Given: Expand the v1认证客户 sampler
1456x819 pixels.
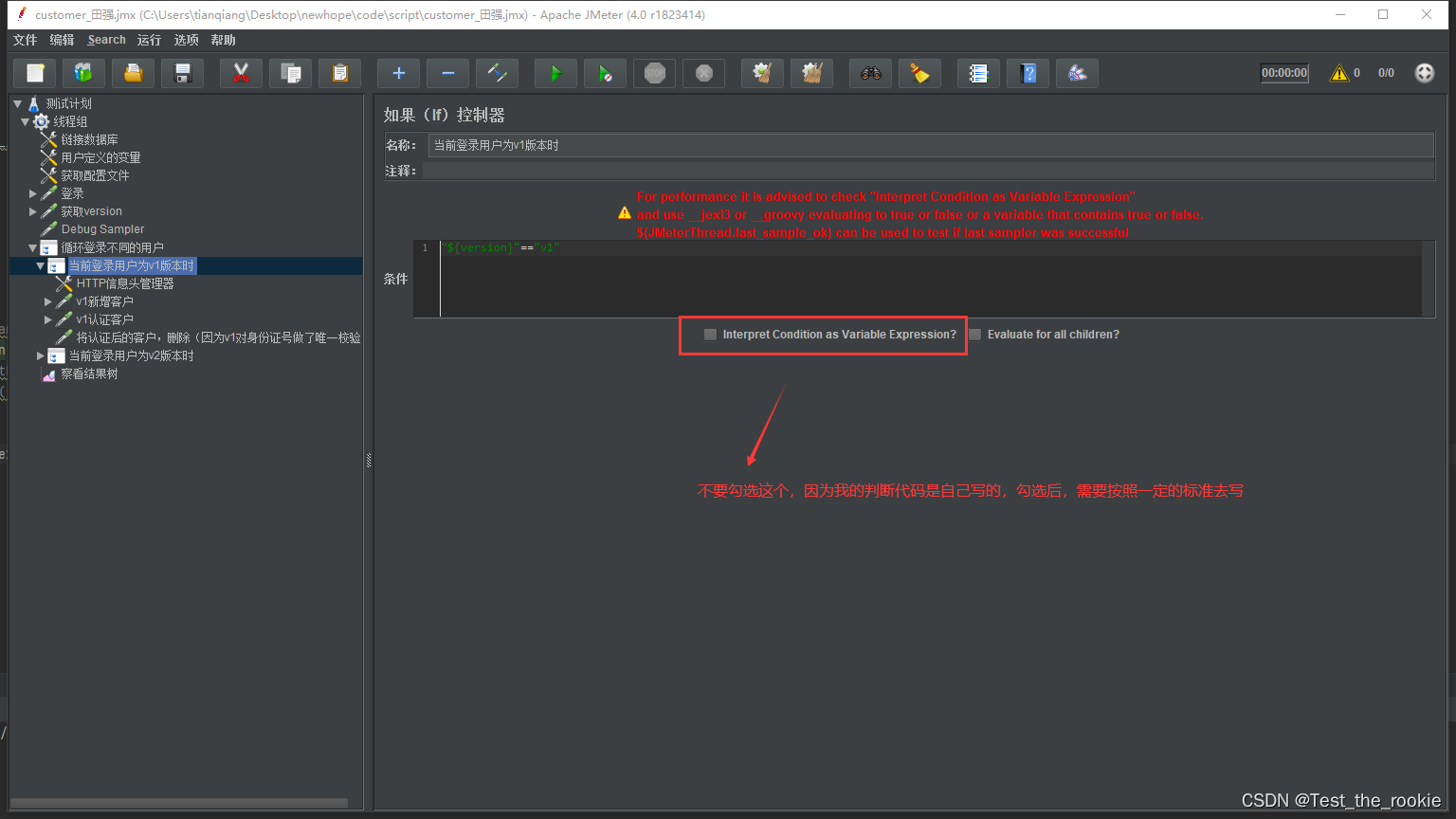Looking at the screenshot, I should (47, 319).
